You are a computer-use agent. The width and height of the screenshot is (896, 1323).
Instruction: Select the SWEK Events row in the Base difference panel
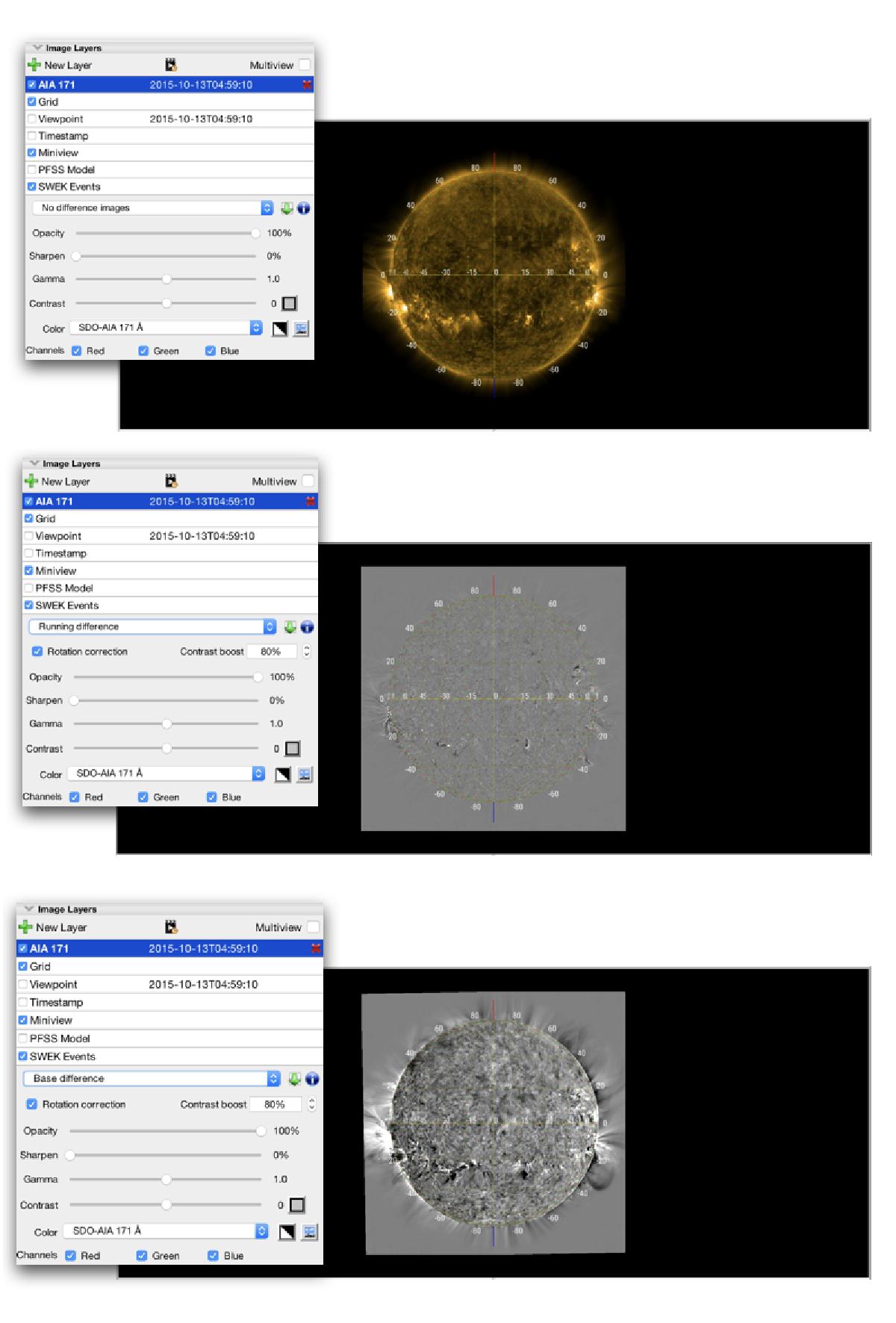point(63,1056)
